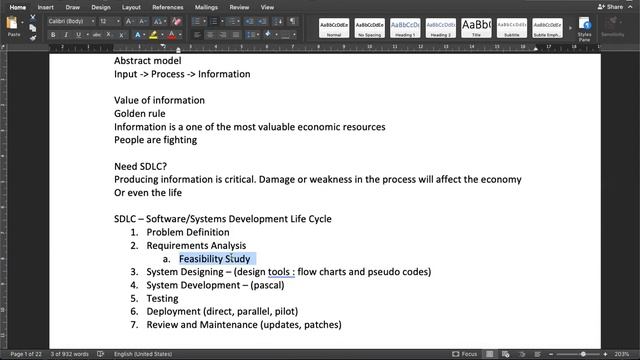Viewport: 640px width, 360px height.
Task: Toggle underline formatting
Action: point(78,35)
